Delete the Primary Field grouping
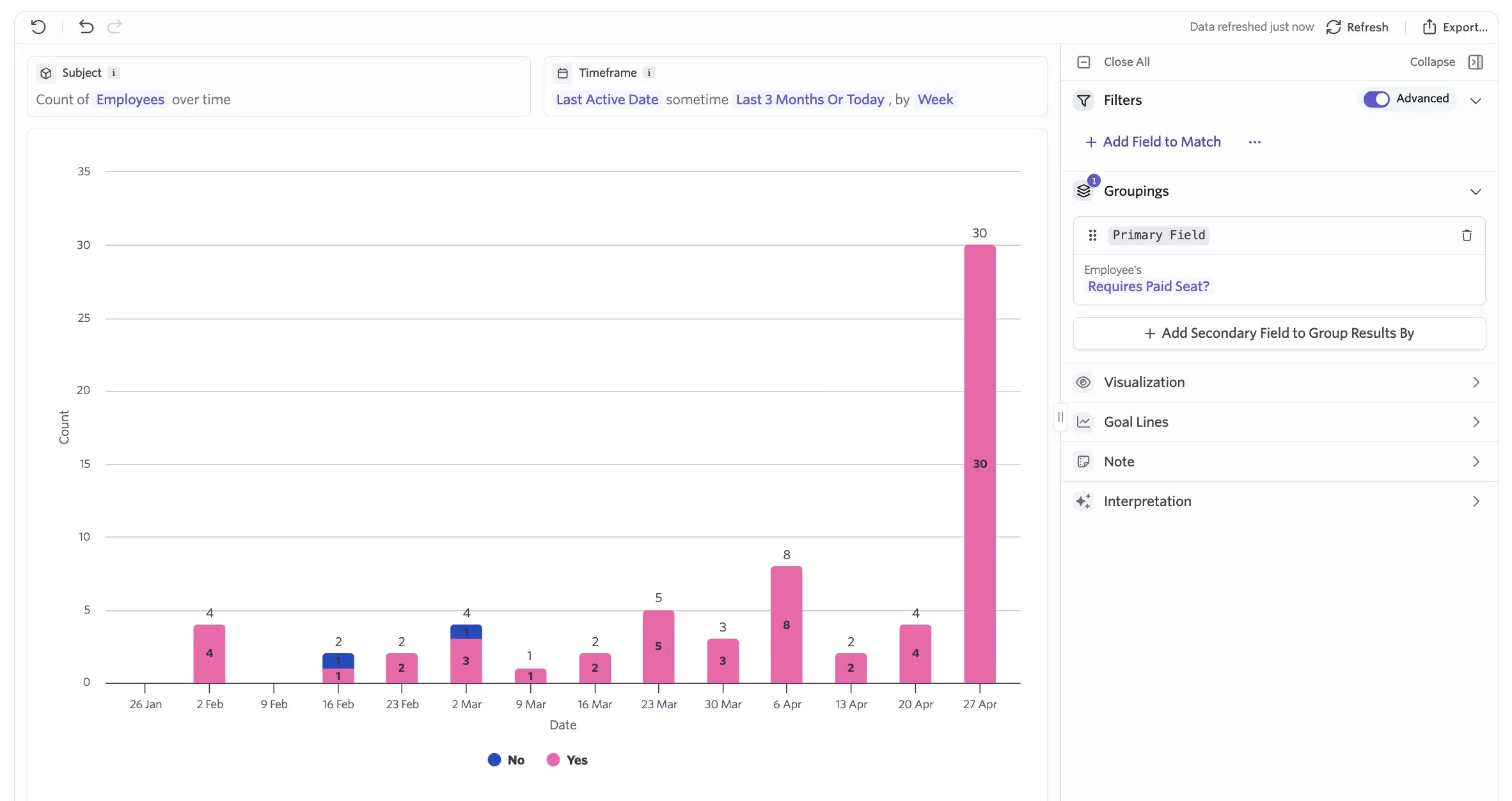 pyautogui.click(x=1467, y=235)
